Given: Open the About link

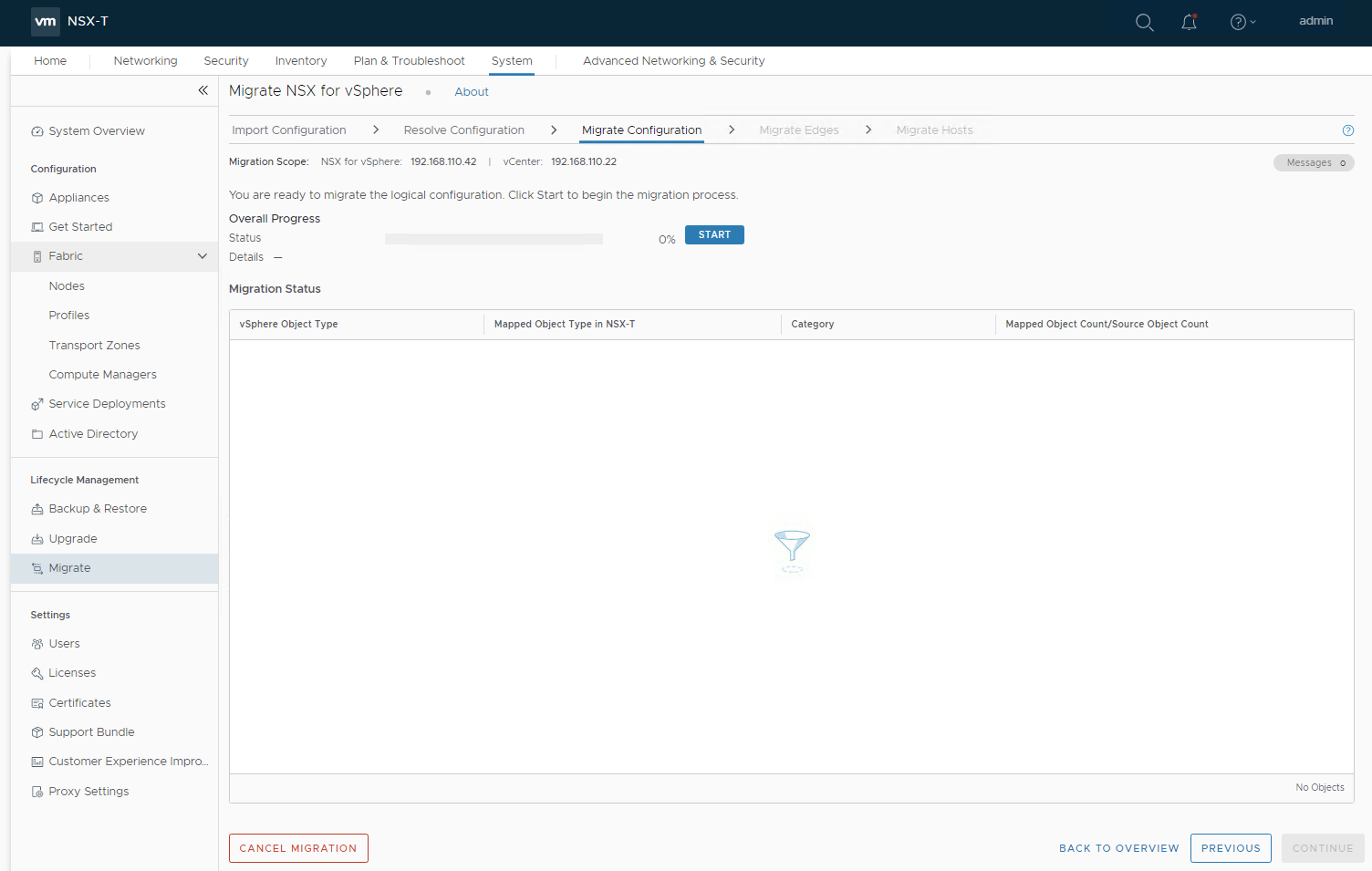Looking at the screenshot, I should click(472, 92).
